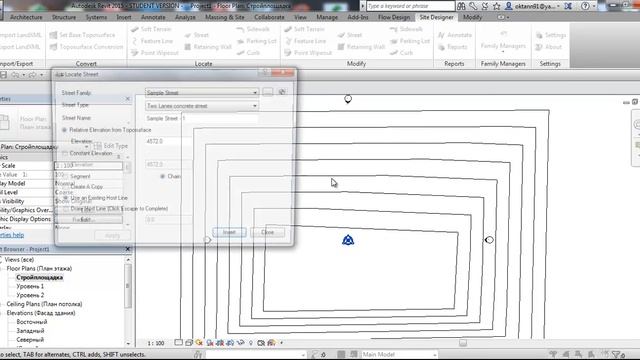Select Уровень 1 in Project Browser
The height and width of the screenshot is (360, 640).
coord(30,287)
